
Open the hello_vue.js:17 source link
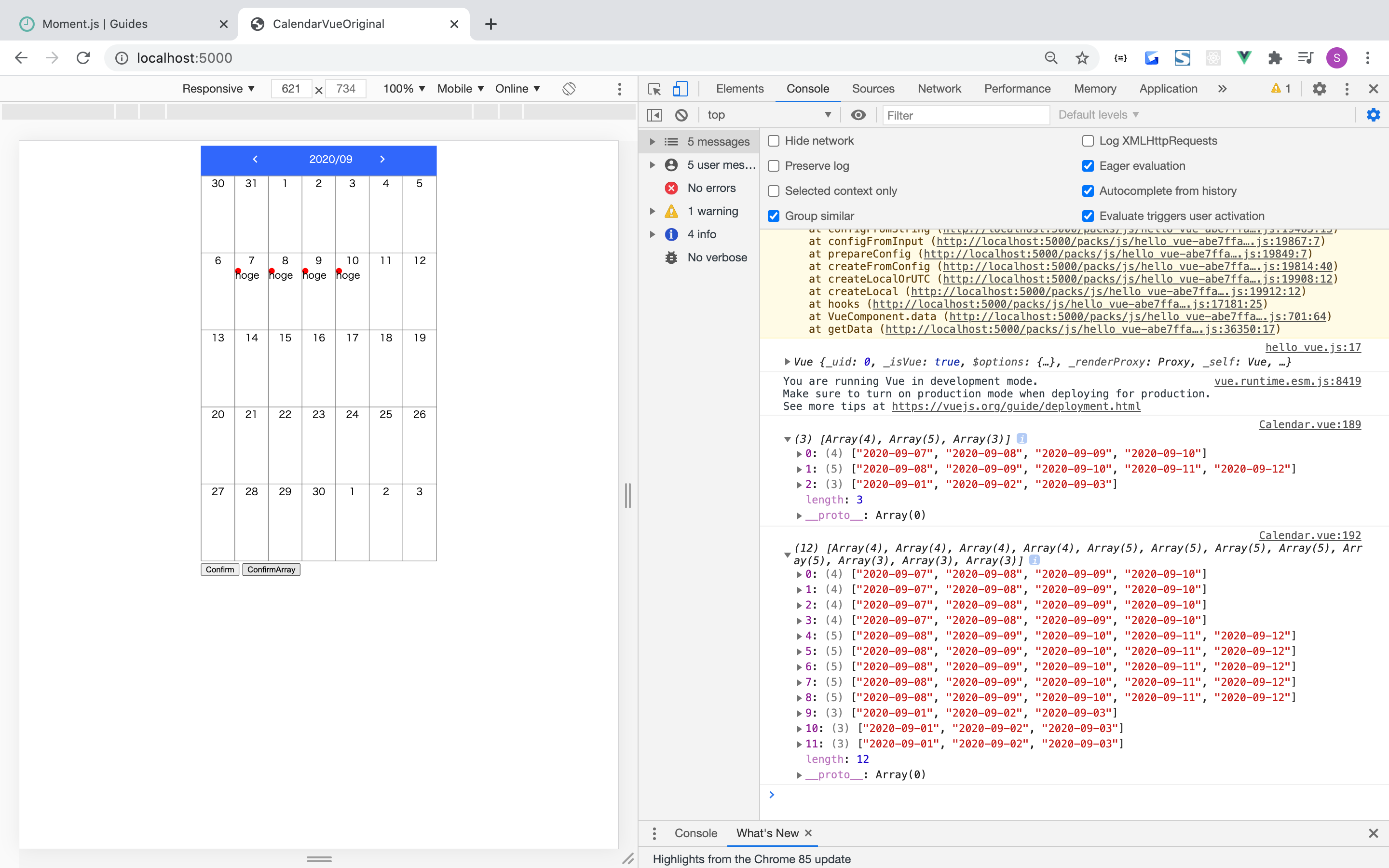point(1313,347)
